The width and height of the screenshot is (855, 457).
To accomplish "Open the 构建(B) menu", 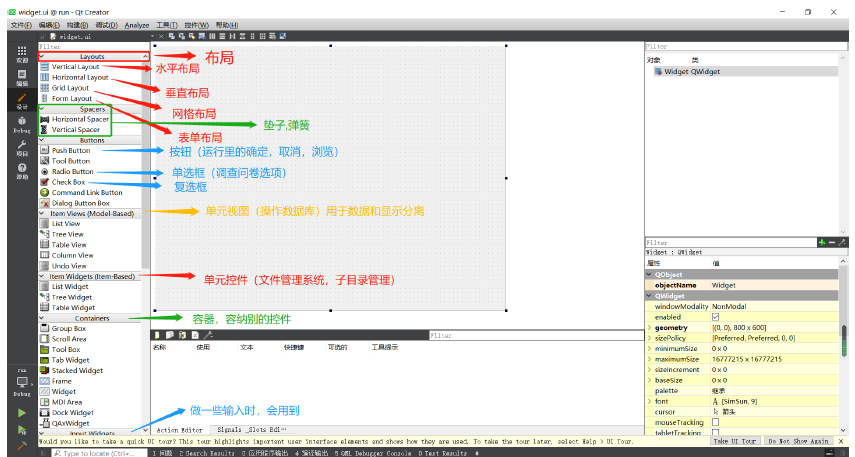I will (x=77, y=25).
